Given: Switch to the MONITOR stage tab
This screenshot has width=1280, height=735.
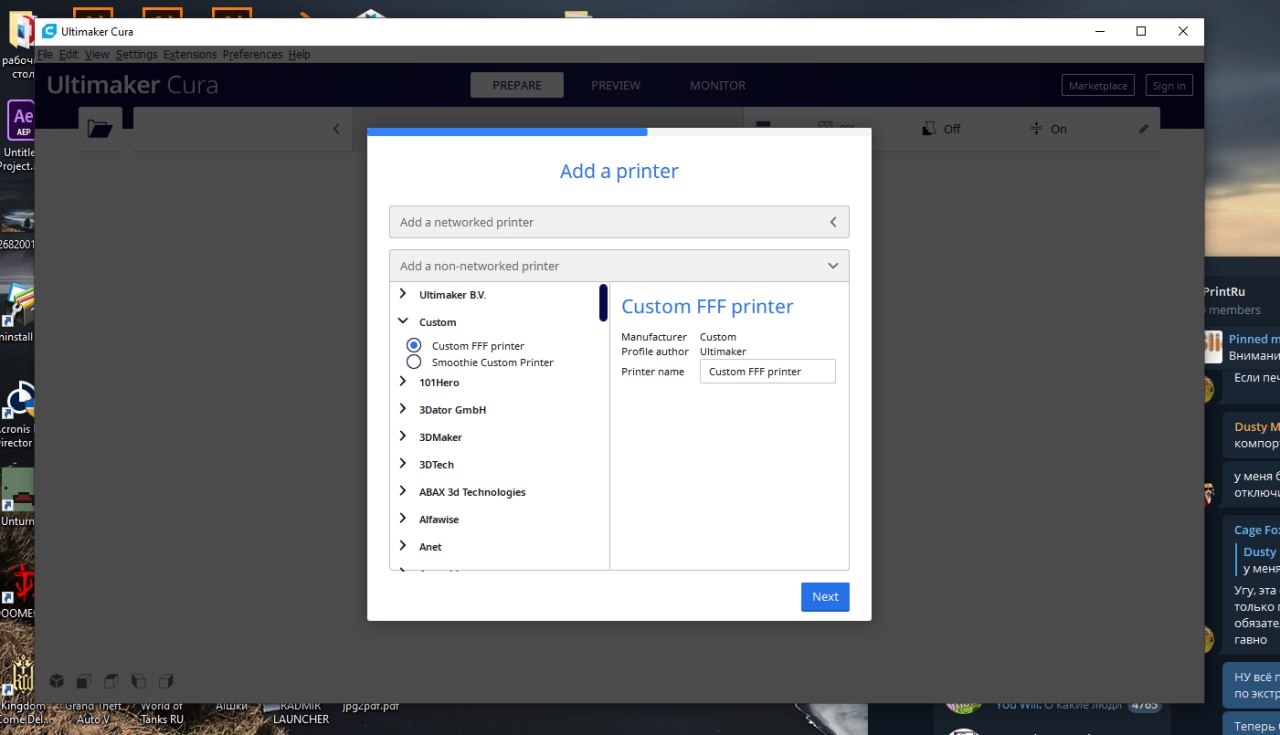Looking at the screenshot, I should [717, 85].
